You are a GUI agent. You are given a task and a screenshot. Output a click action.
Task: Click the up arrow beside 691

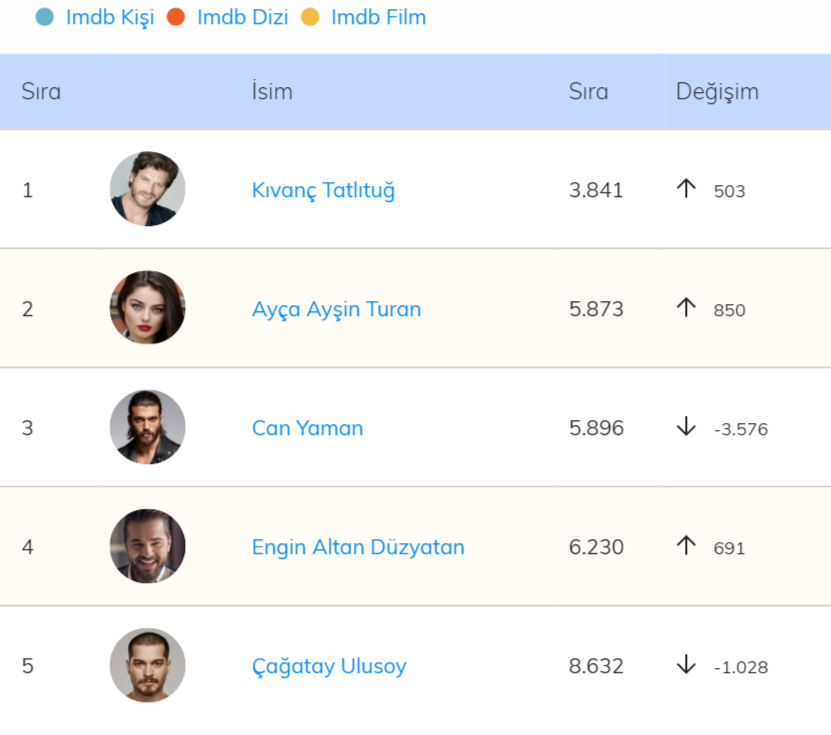pos(686,545)
